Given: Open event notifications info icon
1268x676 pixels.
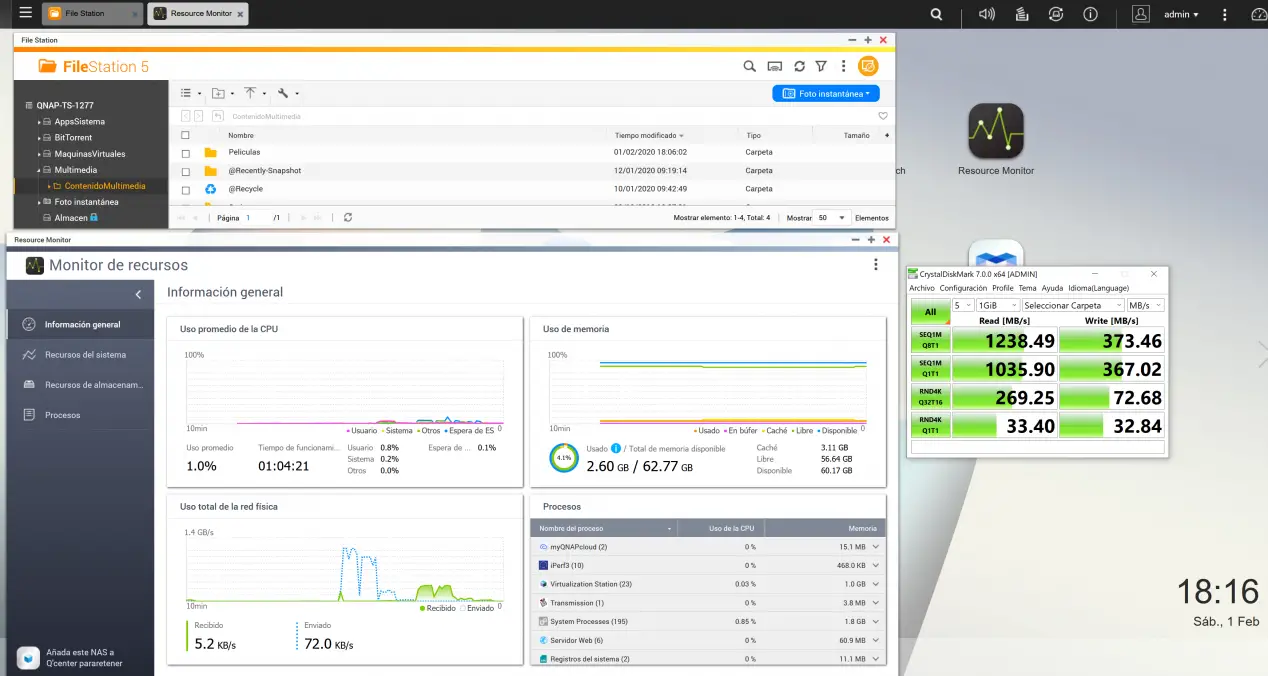Looking at the screenshot, I should pos(1090,14).
